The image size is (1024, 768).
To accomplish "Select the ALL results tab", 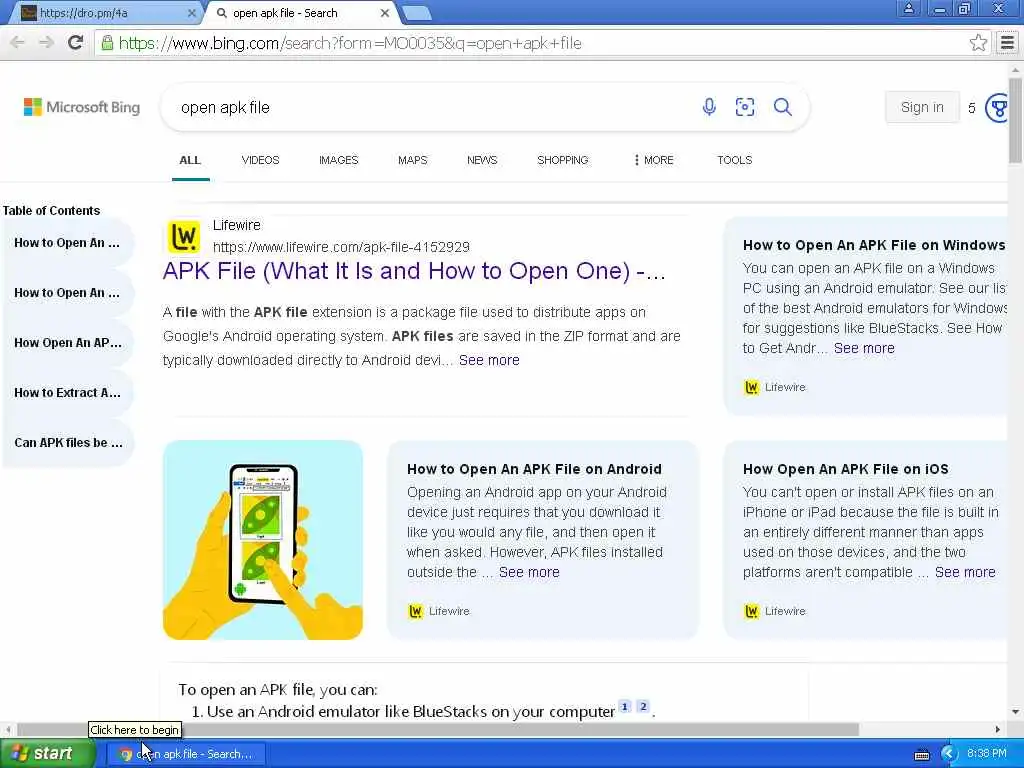I will 190,160.
